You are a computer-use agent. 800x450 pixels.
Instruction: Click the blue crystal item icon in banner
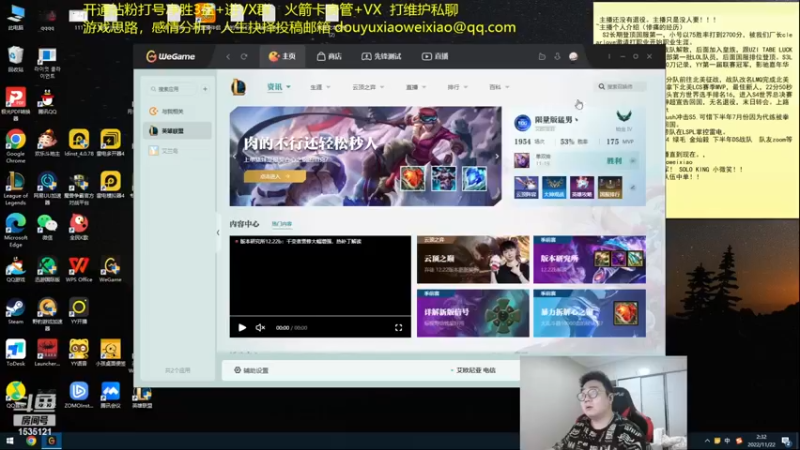pyautogui.click(x=474, y=179)
